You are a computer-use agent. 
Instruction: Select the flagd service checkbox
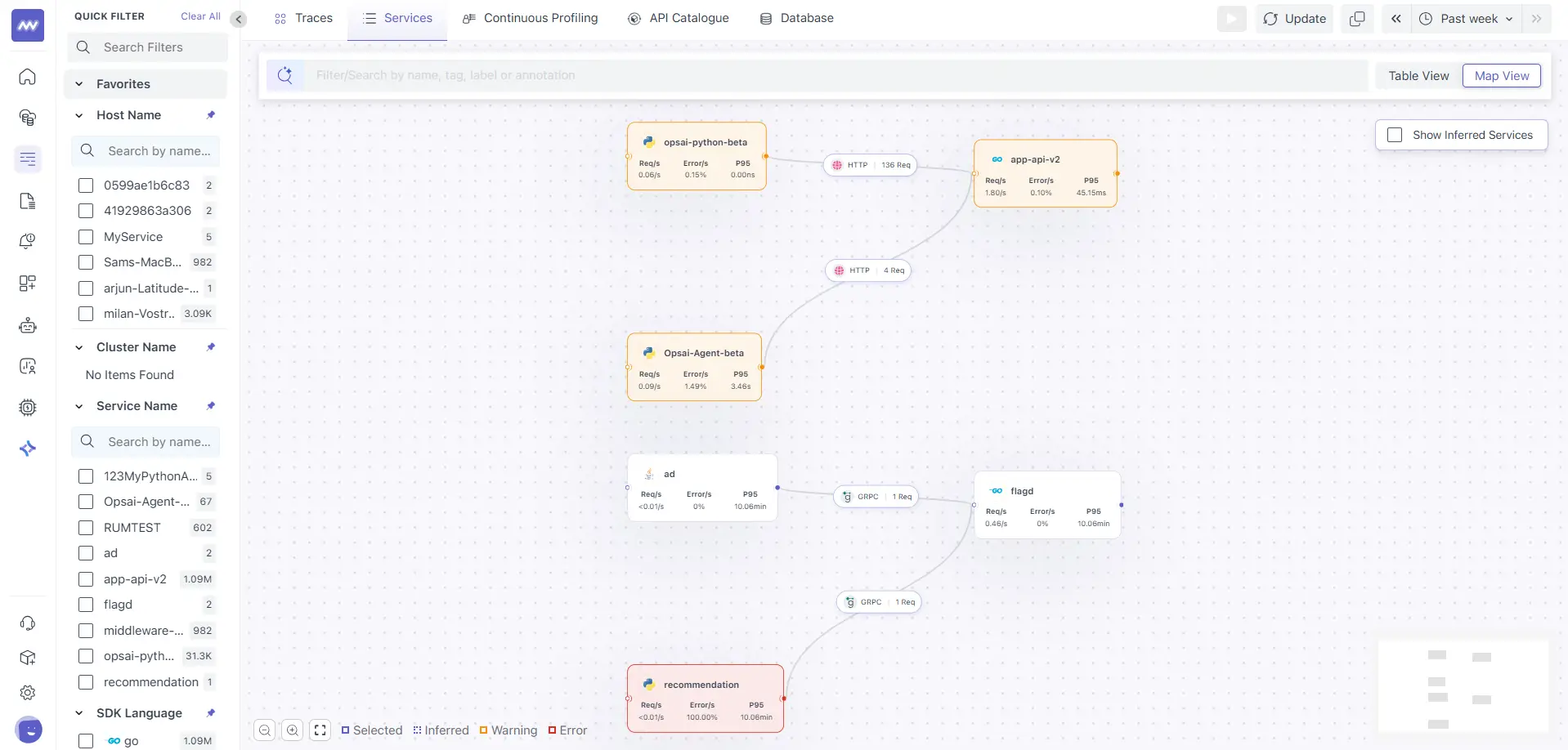[x=85, y=605]
